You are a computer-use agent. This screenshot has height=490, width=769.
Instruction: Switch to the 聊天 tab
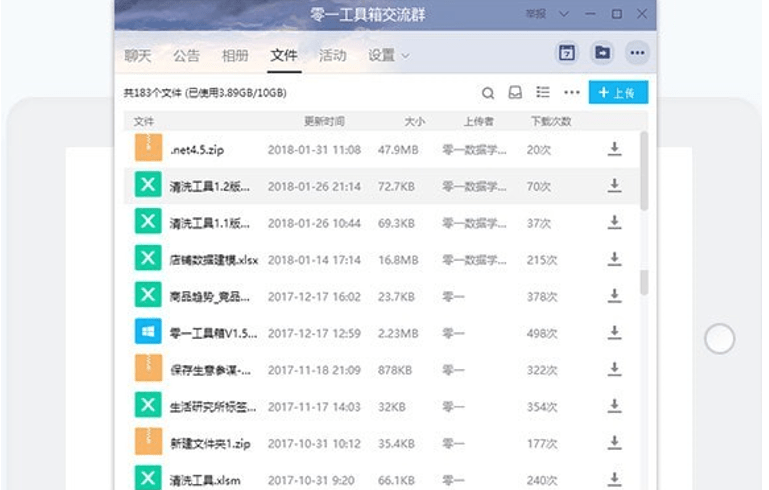[x=137, y=55]
